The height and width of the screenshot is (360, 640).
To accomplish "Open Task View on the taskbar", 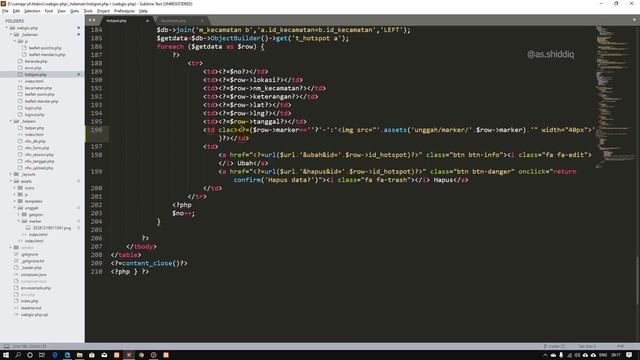I will 42,355.
